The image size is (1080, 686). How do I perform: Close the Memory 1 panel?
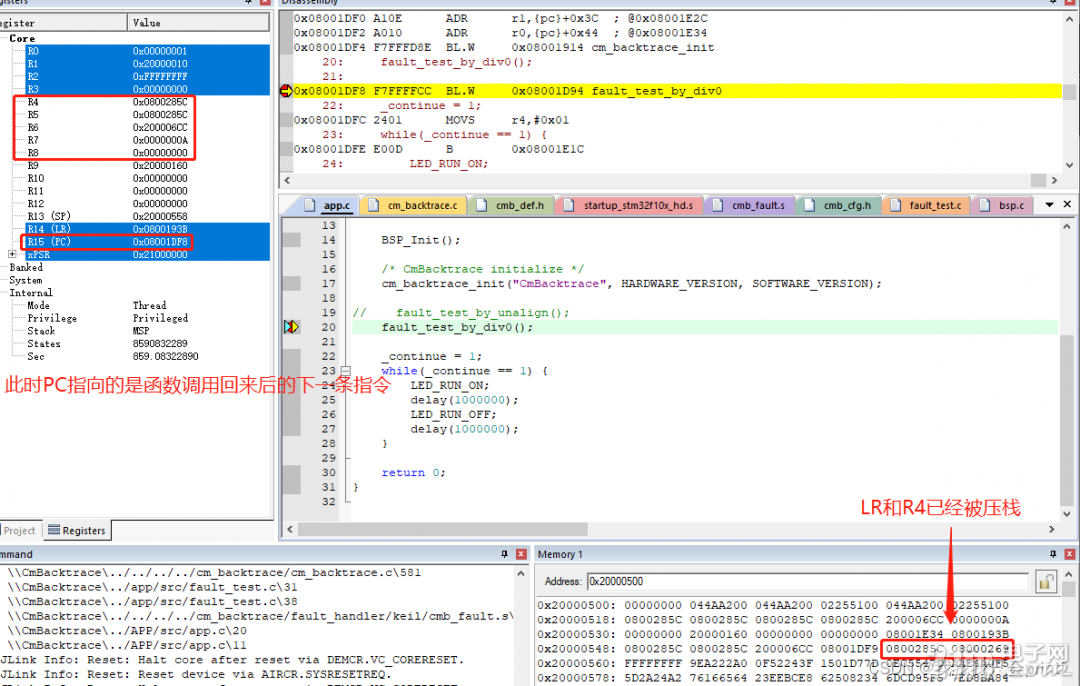coord(1069,554)
